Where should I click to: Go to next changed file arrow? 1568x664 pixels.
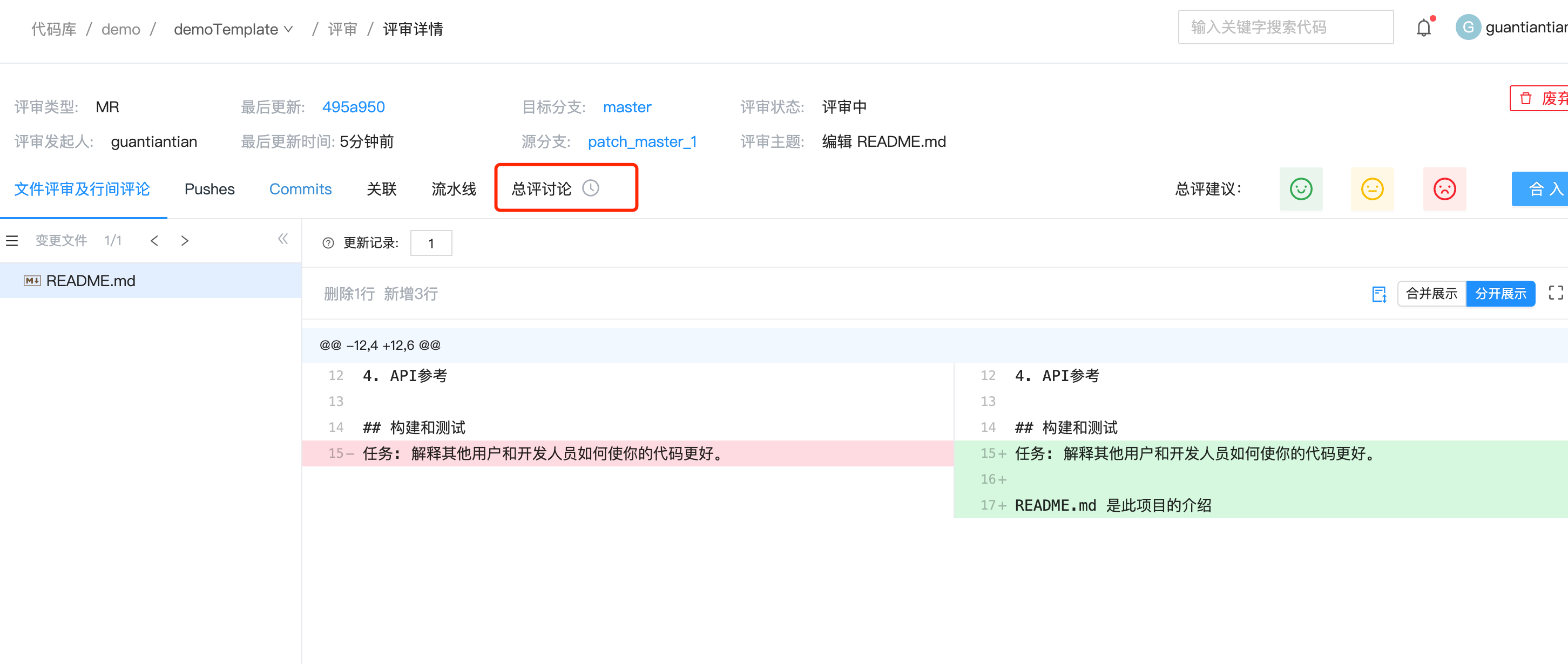coord(185,241)
